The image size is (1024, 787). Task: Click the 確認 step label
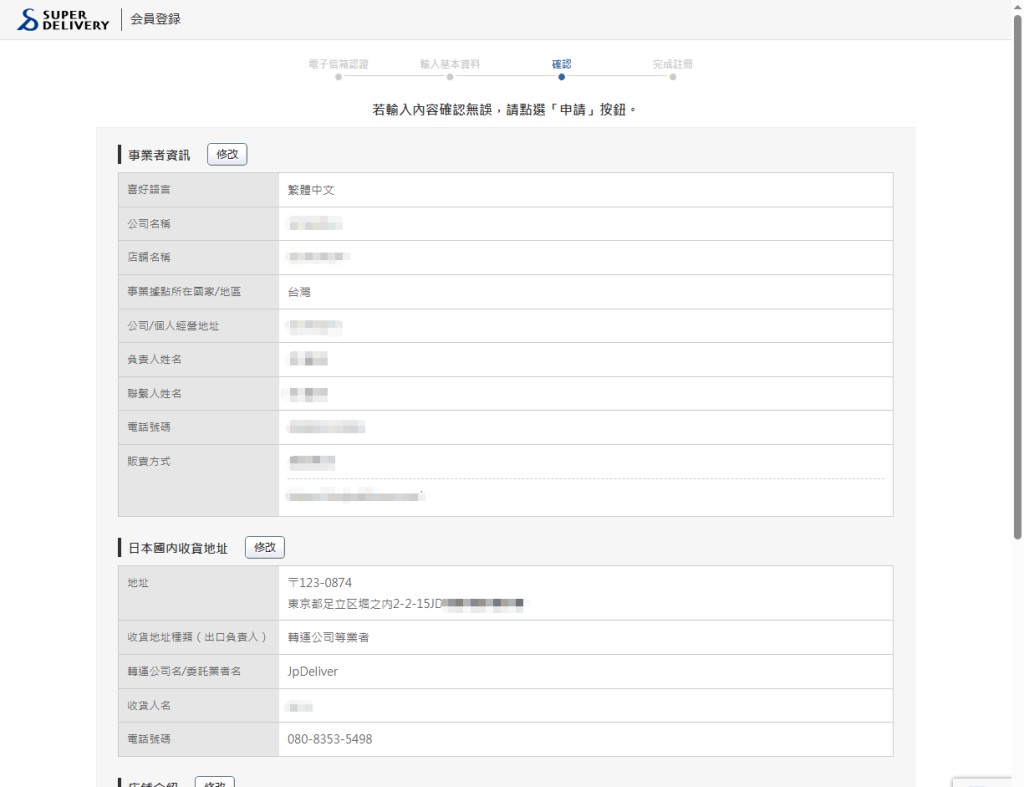pyautogui.click(x=562, y=64)
